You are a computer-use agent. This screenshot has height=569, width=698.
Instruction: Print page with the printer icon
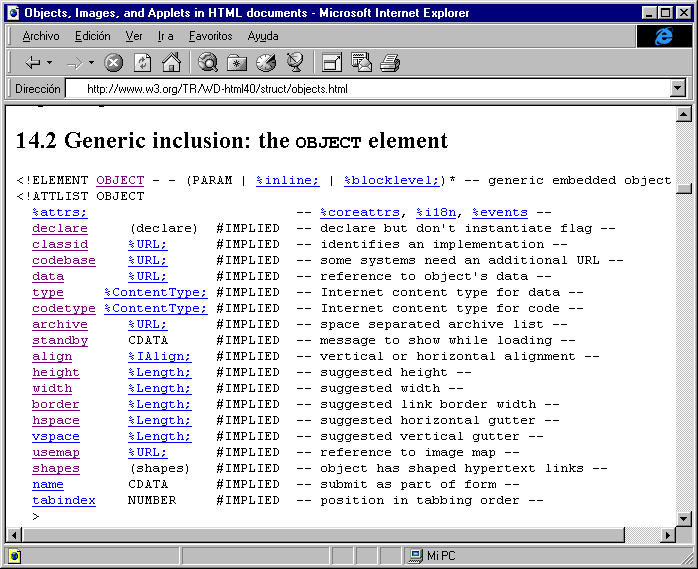pyautogui.click(x=390, y=63)
